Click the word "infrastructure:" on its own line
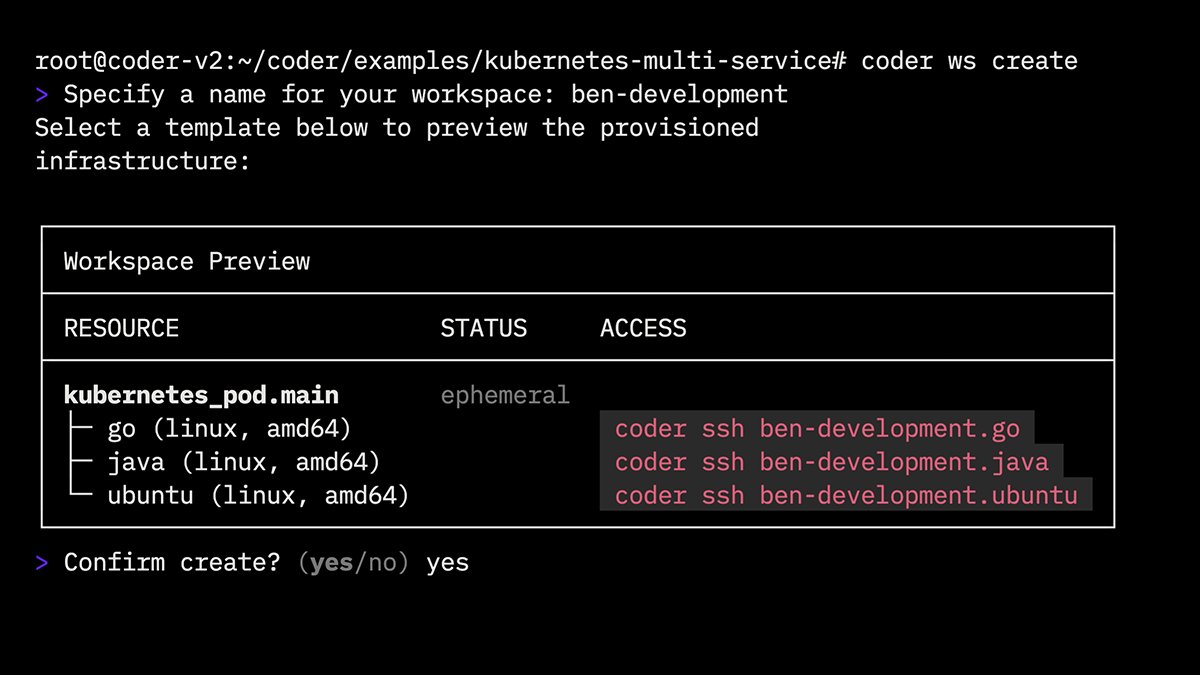This screenshot has width=1200, height=675. coord(143,161)
